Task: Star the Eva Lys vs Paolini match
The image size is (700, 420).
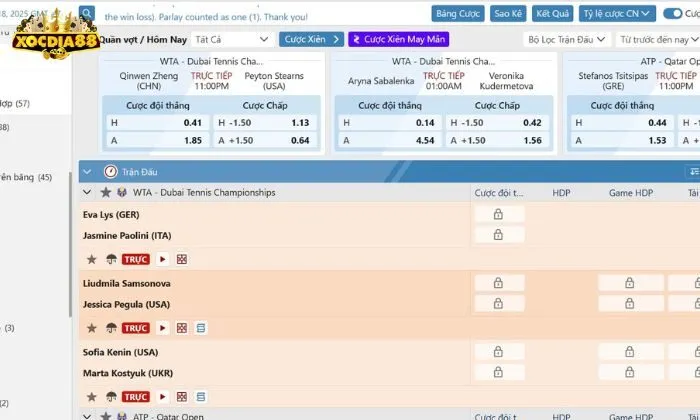Action: 91,259
